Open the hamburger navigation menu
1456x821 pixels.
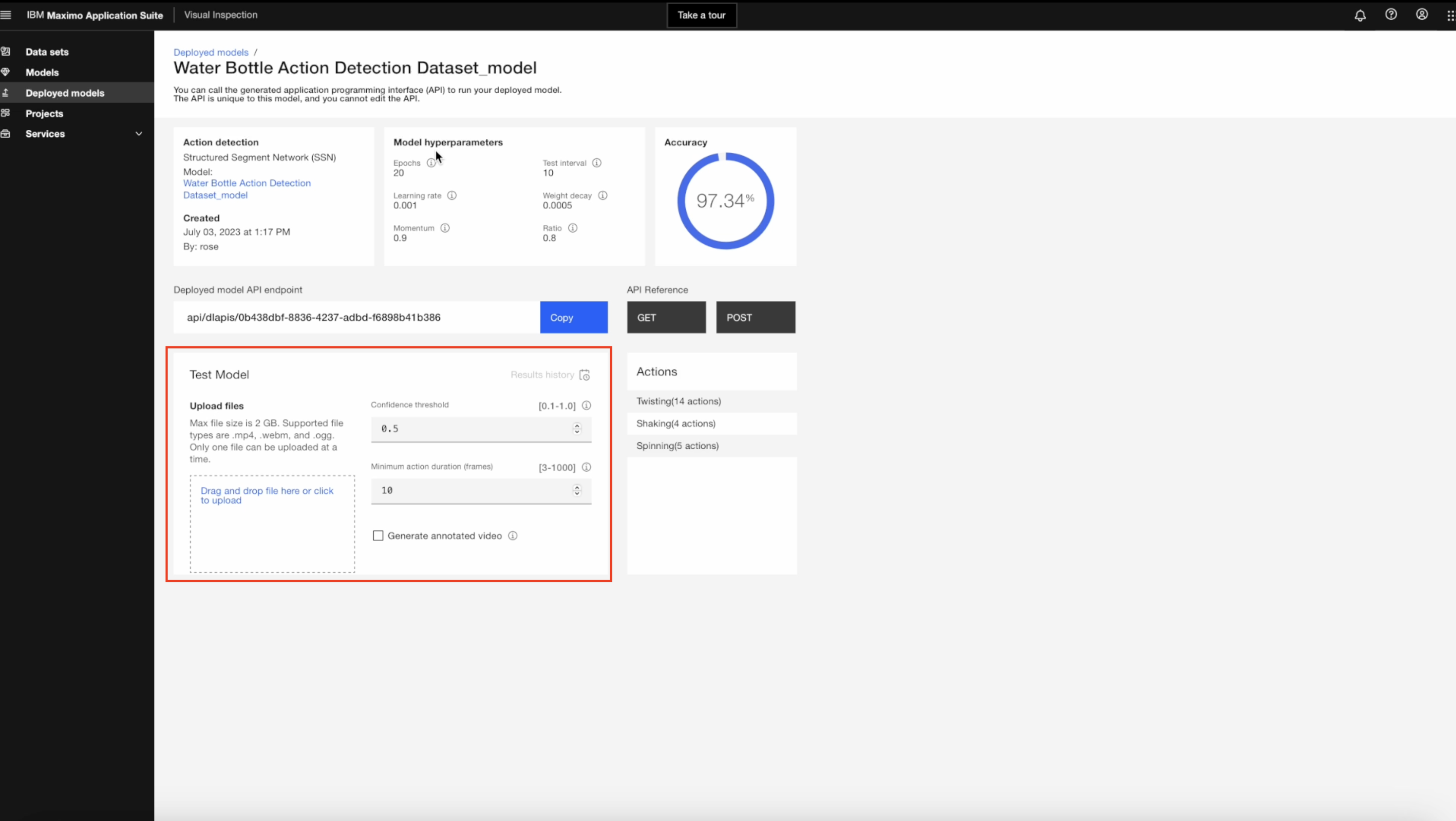(6, 15)
